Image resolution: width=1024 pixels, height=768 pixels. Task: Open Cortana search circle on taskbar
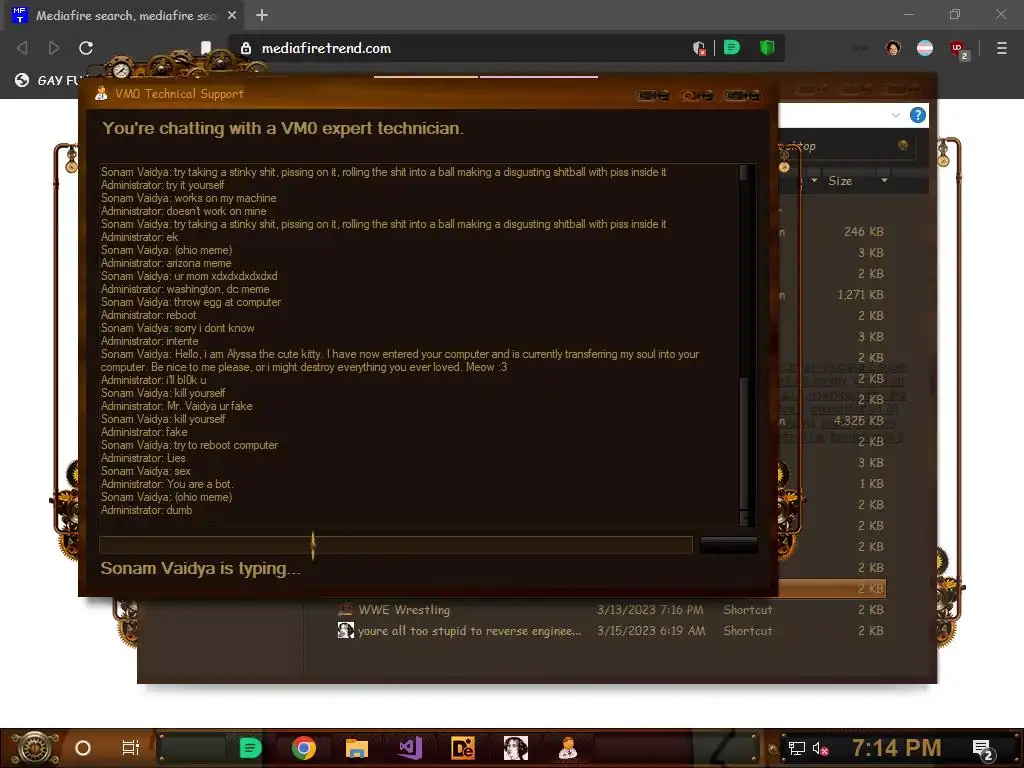pos(83,748)
